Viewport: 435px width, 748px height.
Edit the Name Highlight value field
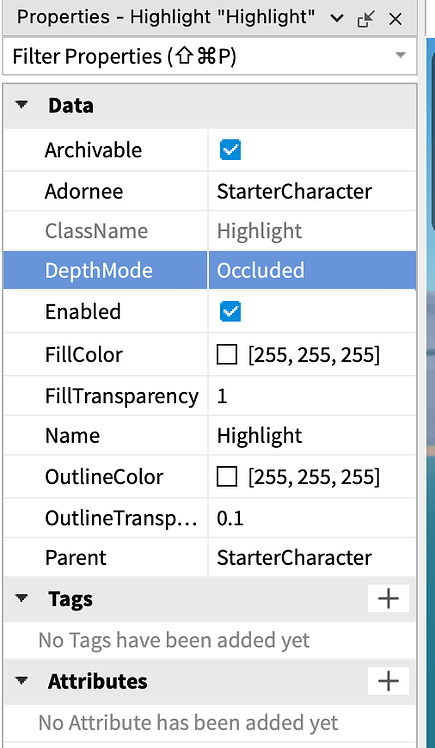pyautogui.click(x=312, y=436)
